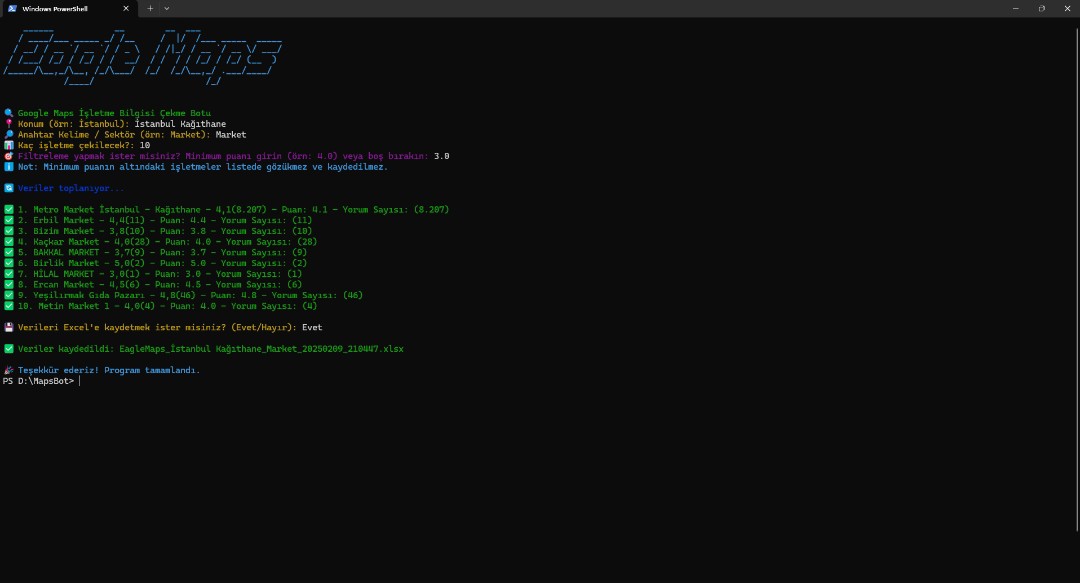Screen dimensions: 1080x583
Task: Click the Eagle Maps ASCII art banner
Action: click(143, 58)
